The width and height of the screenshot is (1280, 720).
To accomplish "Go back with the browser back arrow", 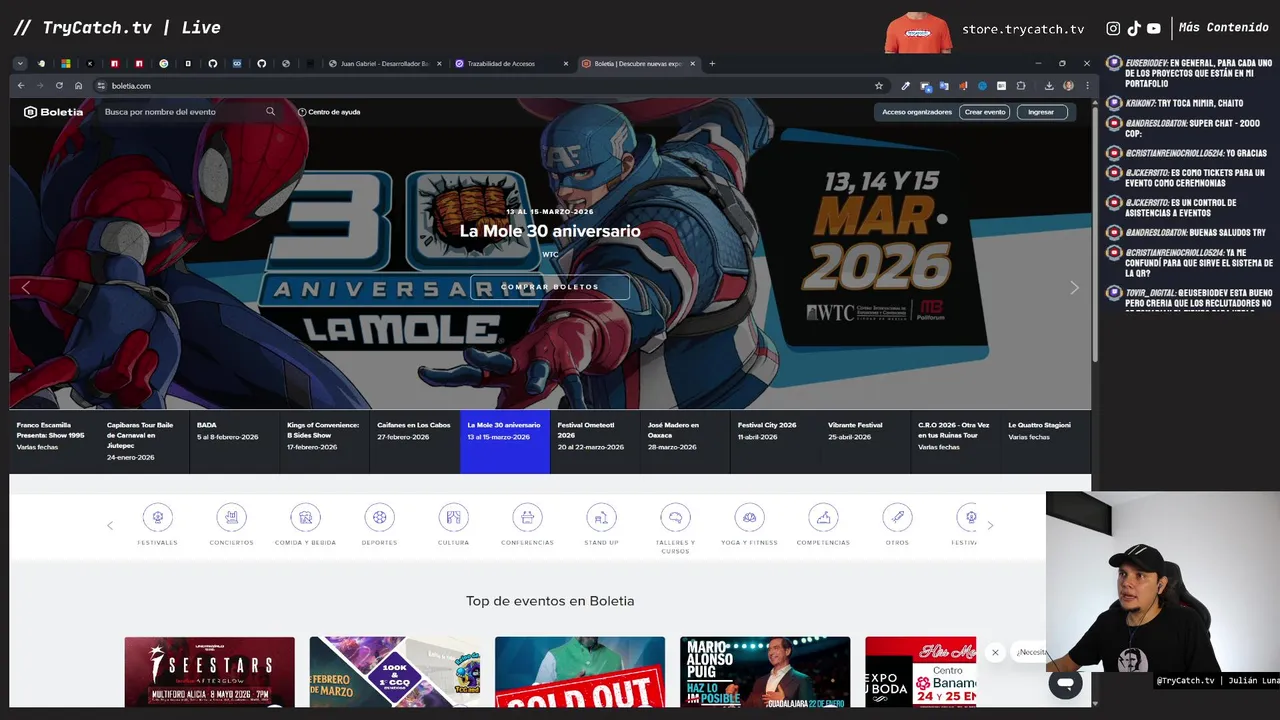I will coord(21,86).
